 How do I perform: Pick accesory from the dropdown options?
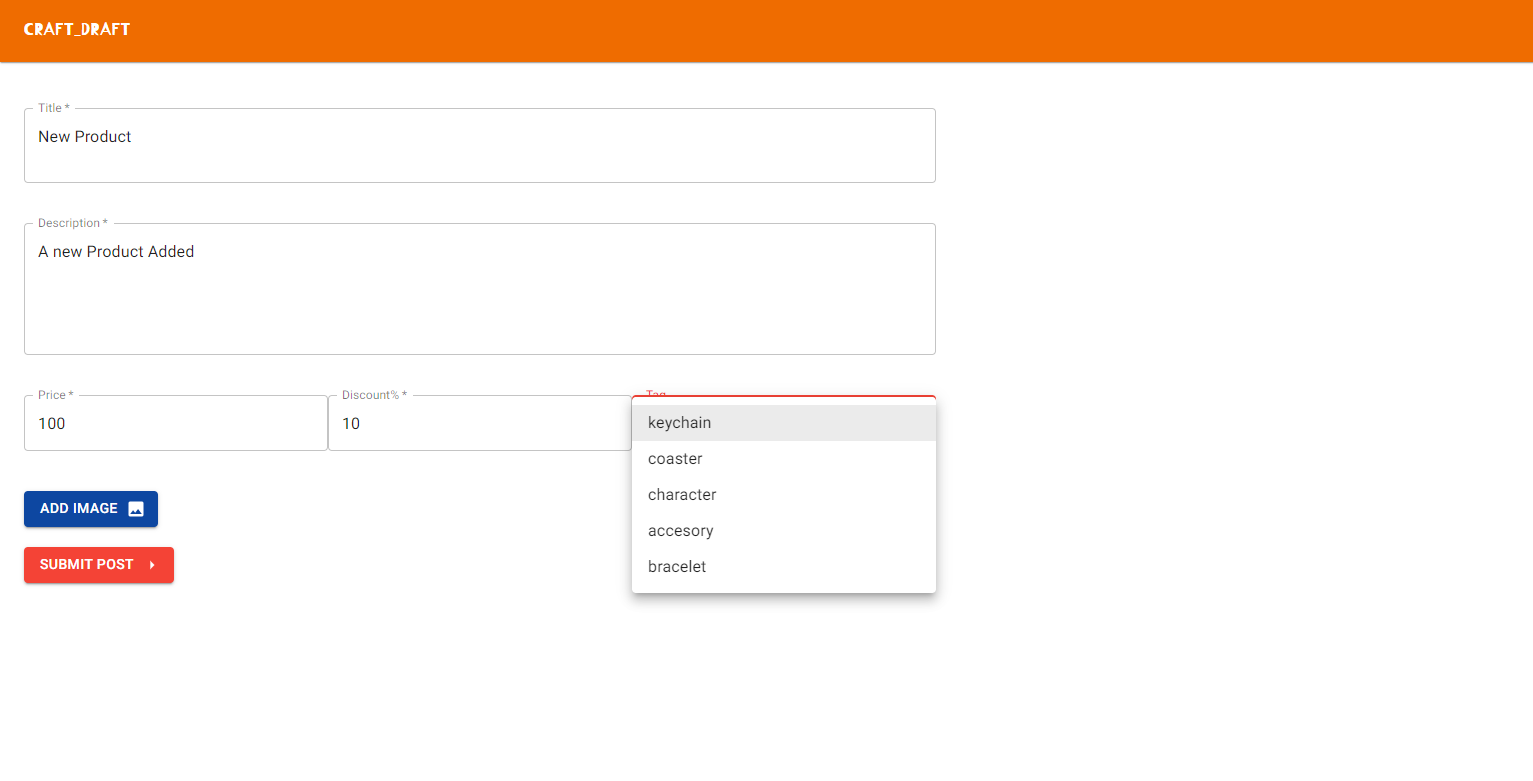680,530
